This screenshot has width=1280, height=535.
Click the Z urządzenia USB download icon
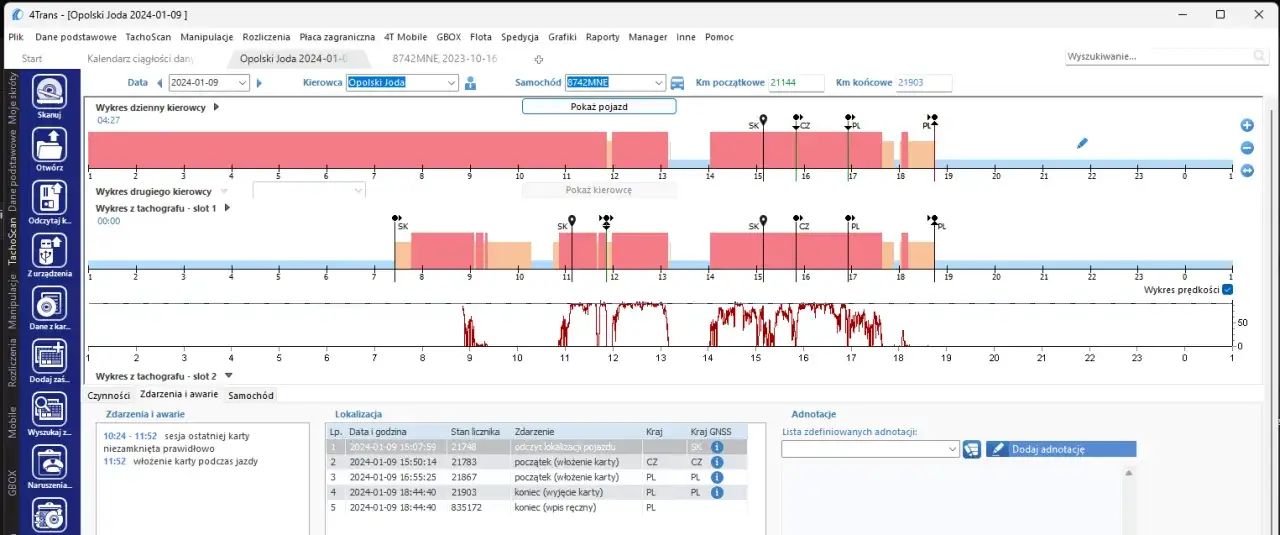coord(49,251)
